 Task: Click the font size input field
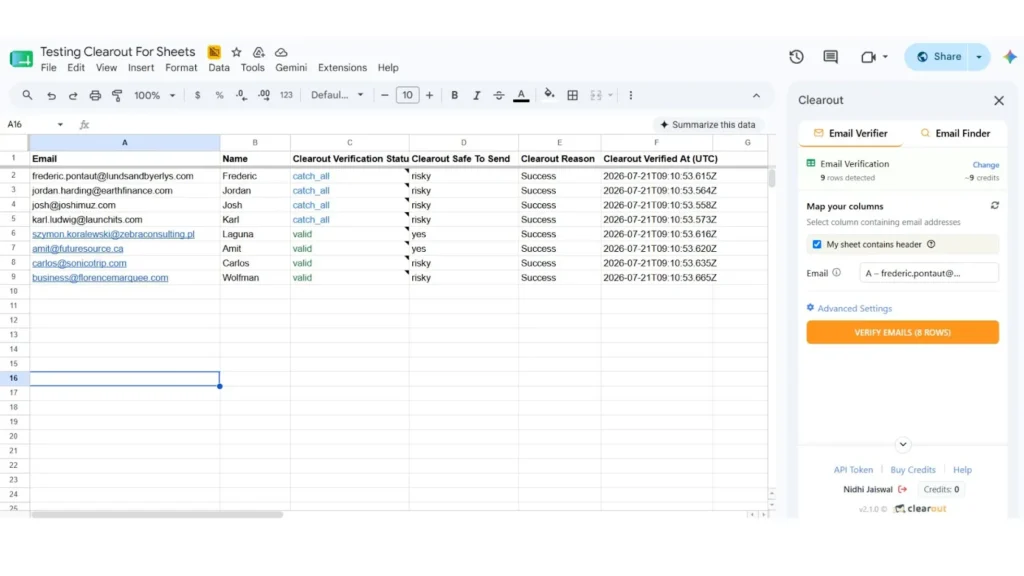[x=408, y=95]
